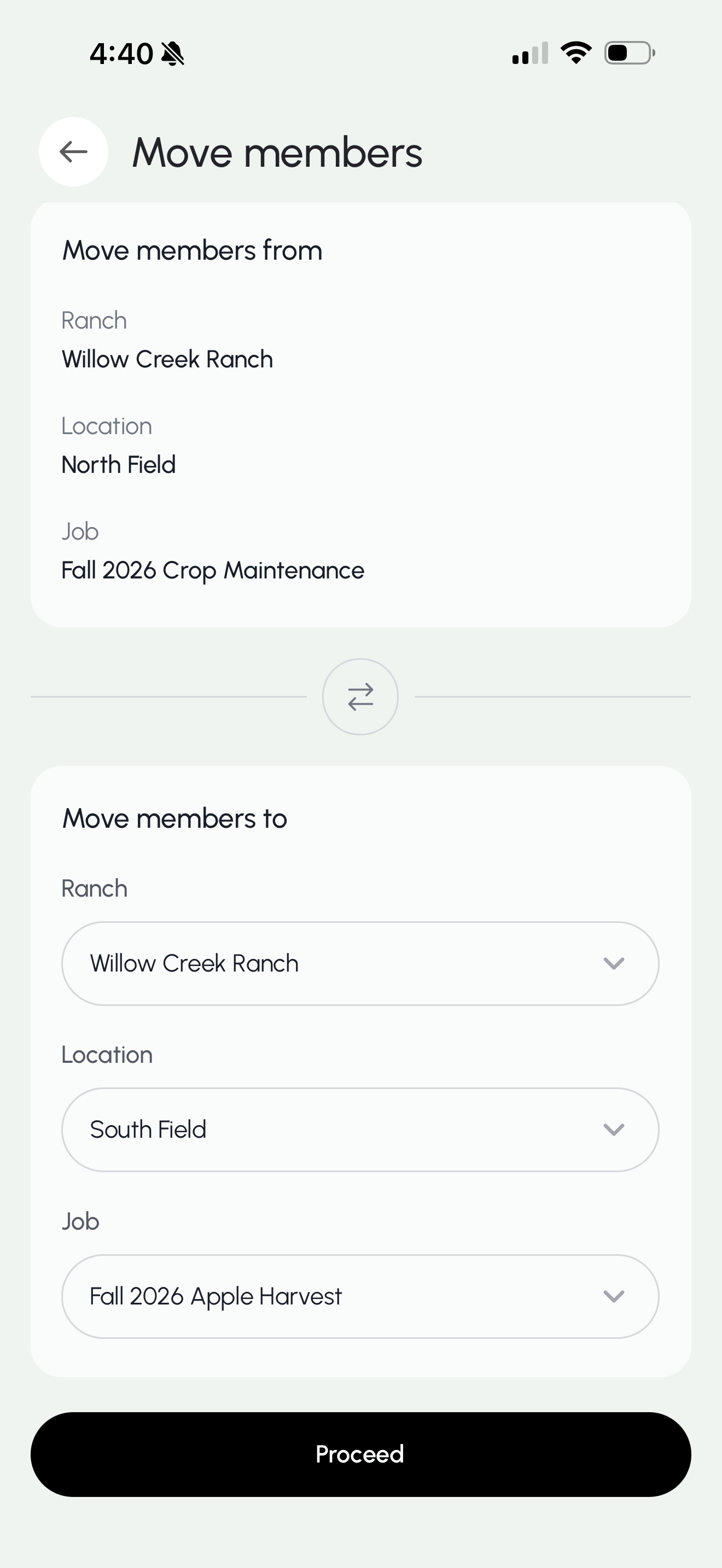Expand the Job dropdown chevron
This screenshot has width=722, height=1568.
pyautogui.click(x=614, y=1296)
